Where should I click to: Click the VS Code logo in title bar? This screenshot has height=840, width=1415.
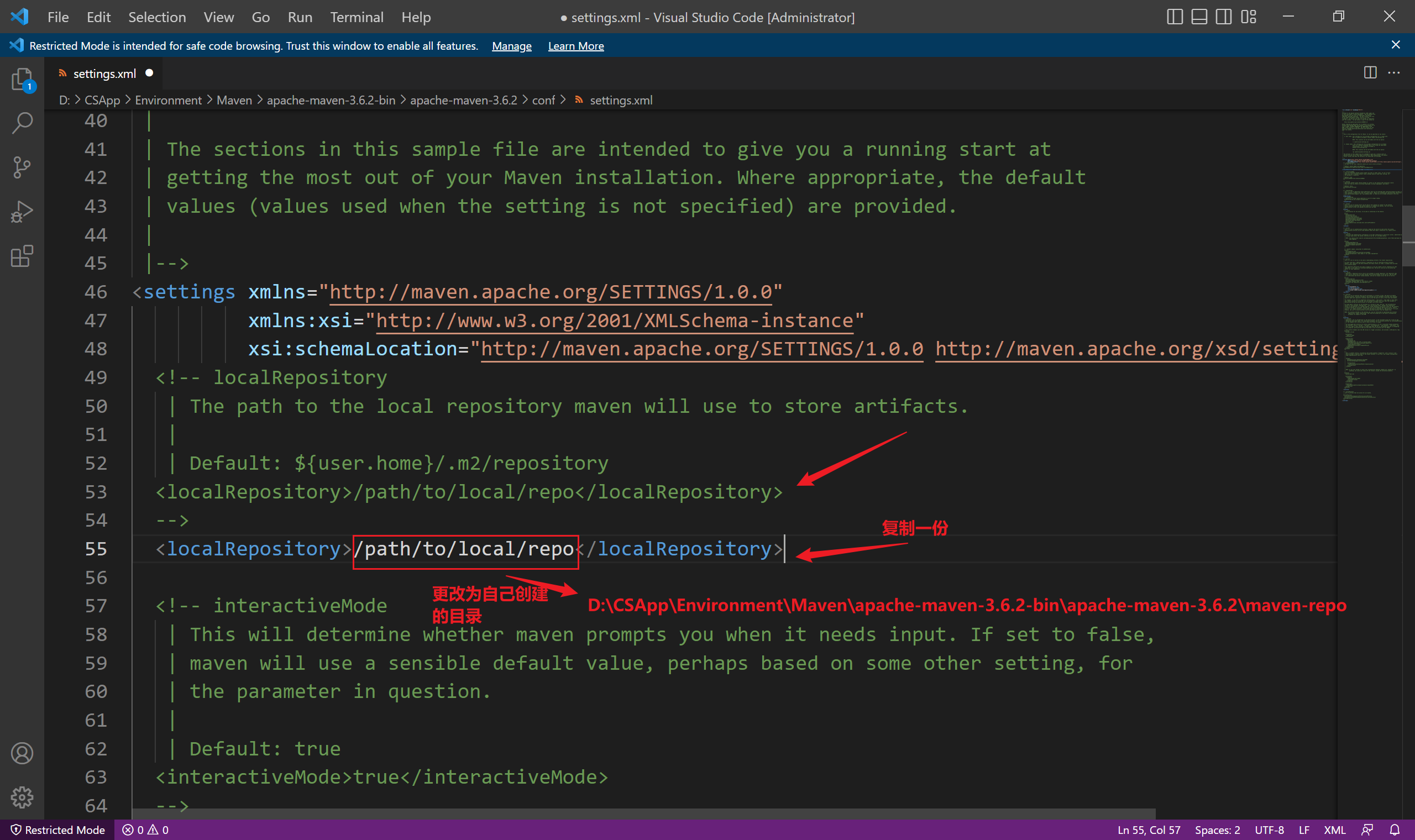tap(19, 17)
